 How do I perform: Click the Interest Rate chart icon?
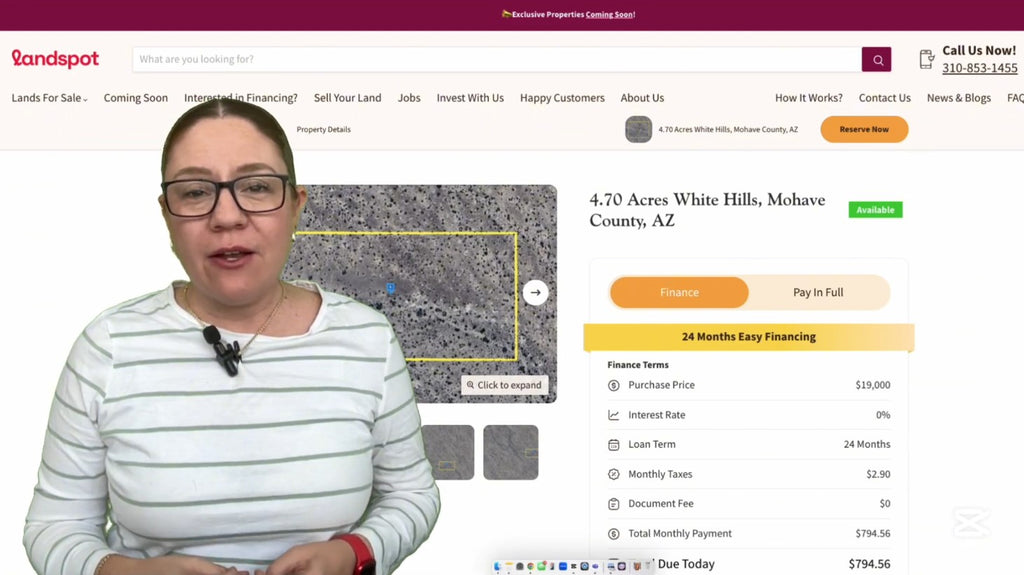[x=614, y=415]
